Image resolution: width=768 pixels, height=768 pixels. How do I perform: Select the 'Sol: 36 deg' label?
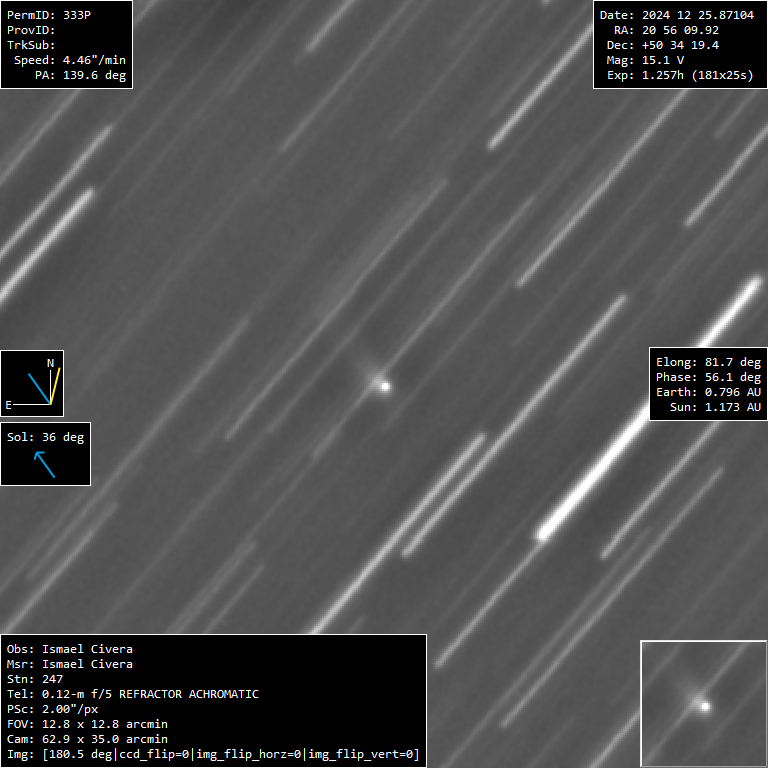pyautogui.click(x=45, y=437)
